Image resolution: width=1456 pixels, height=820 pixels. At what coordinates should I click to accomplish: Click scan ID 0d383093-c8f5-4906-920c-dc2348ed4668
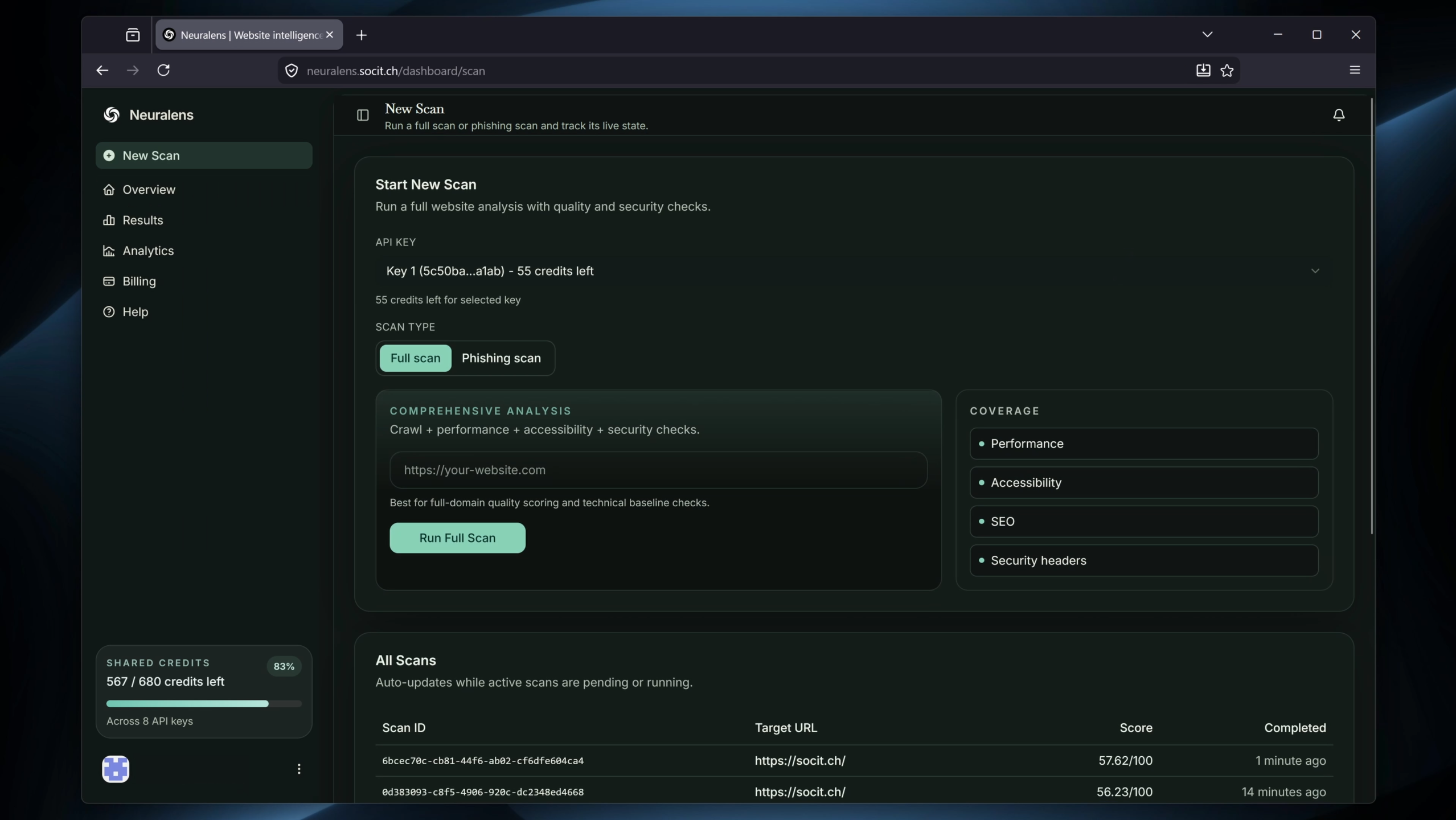tap(483, 792)
